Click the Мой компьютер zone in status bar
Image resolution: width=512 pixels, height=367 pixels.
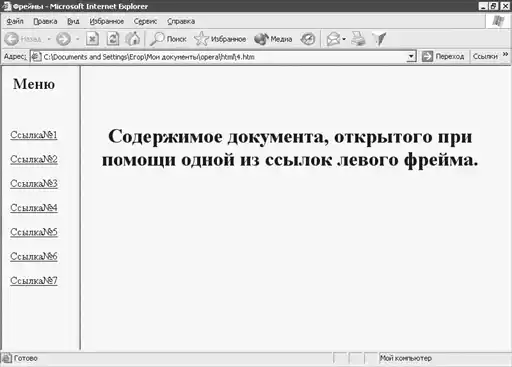406,358
